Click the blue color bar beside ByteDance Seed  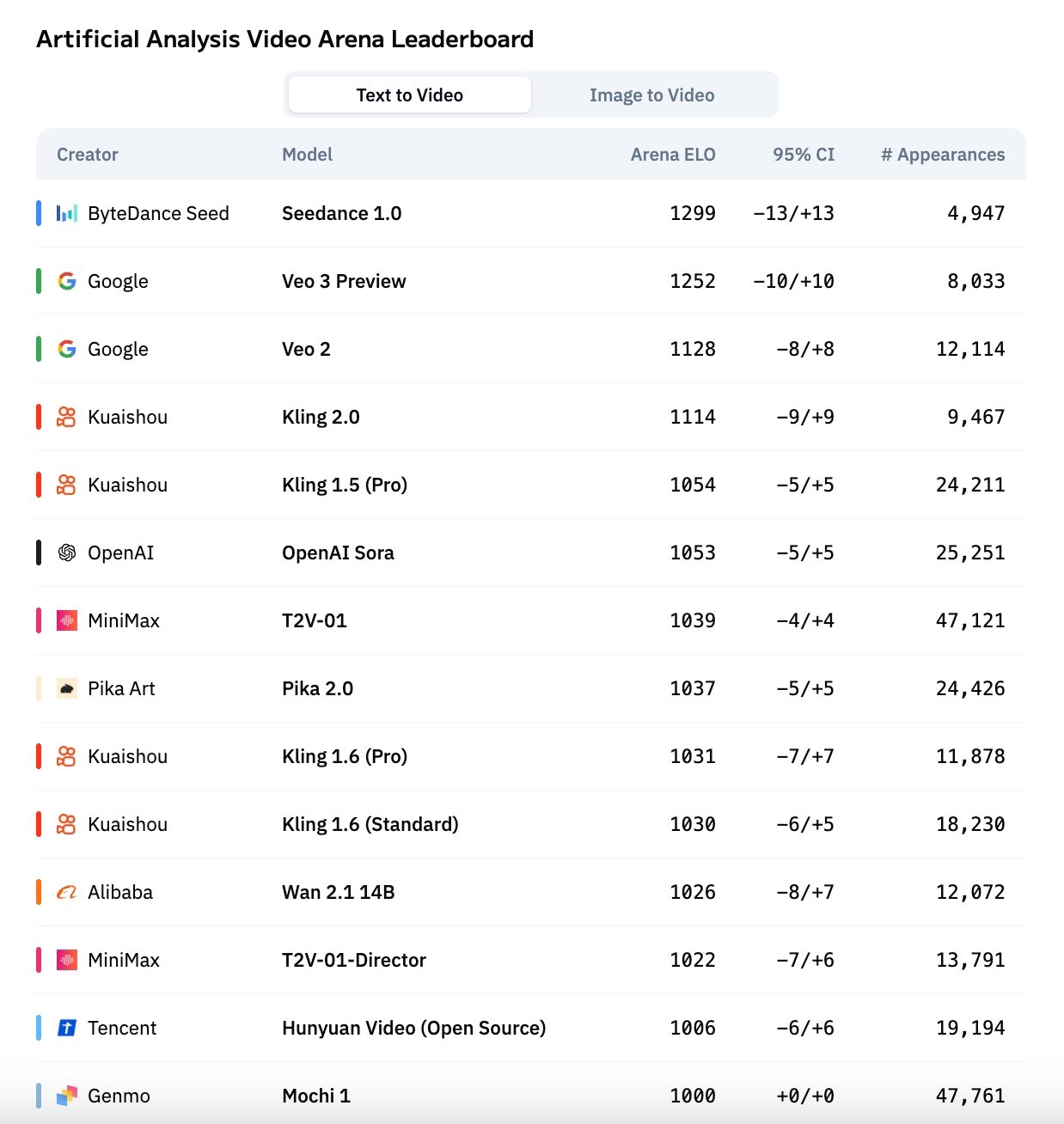tap(39, 213)
